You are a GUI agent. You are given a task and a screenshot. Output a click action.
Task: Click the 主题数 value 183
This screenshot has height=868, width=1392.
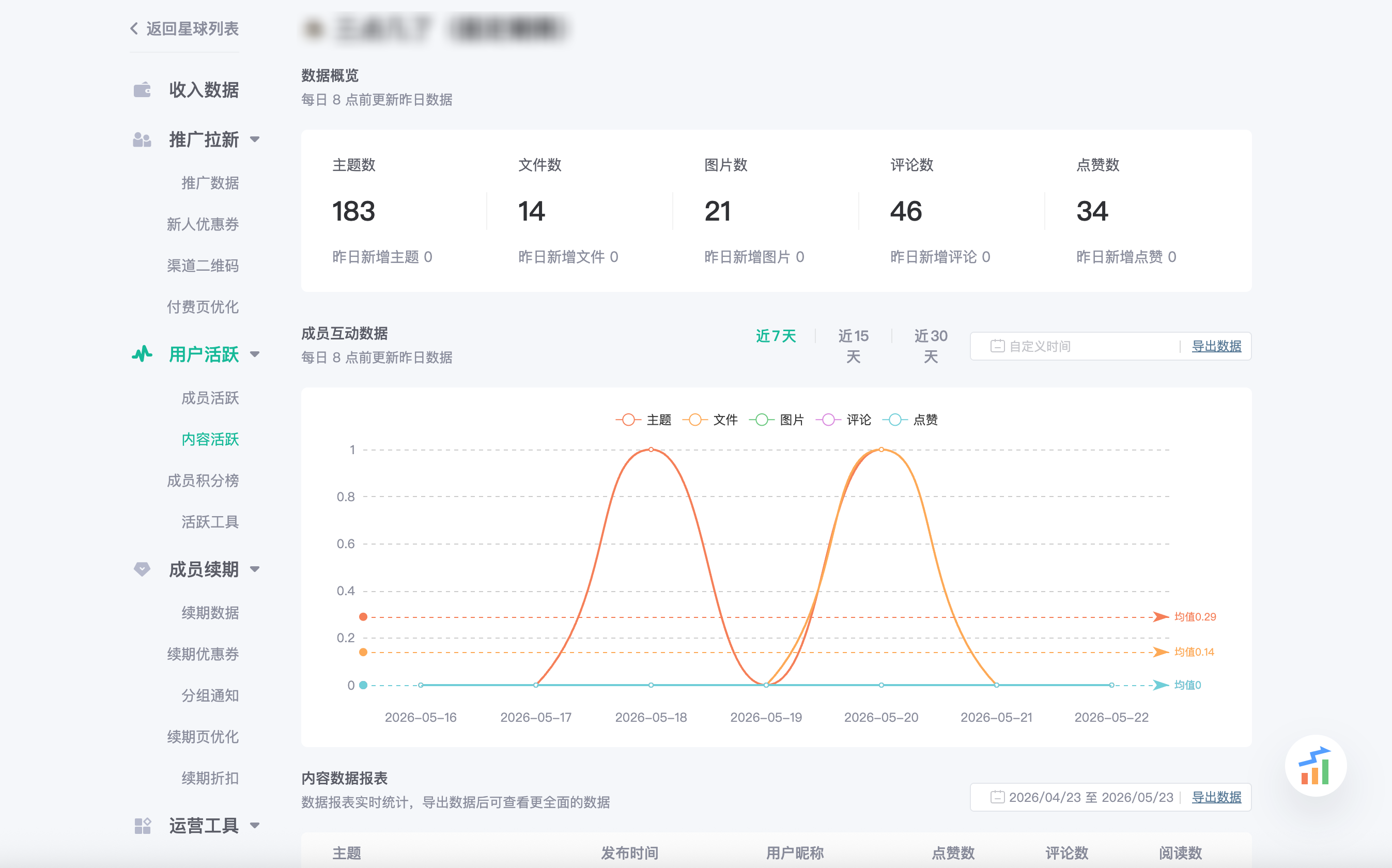click(x=353, y=211)
